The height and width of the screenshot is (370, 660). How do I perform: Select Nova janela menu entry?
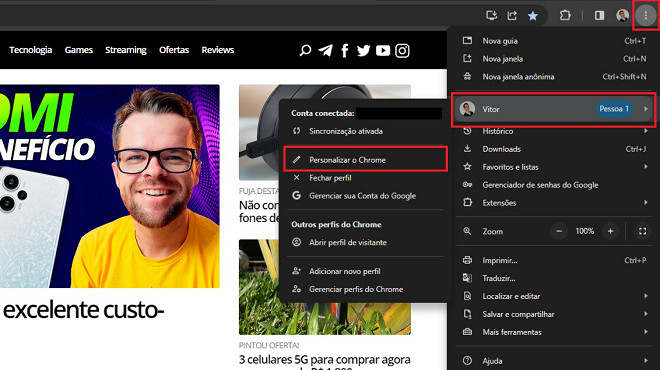(554, 59)
